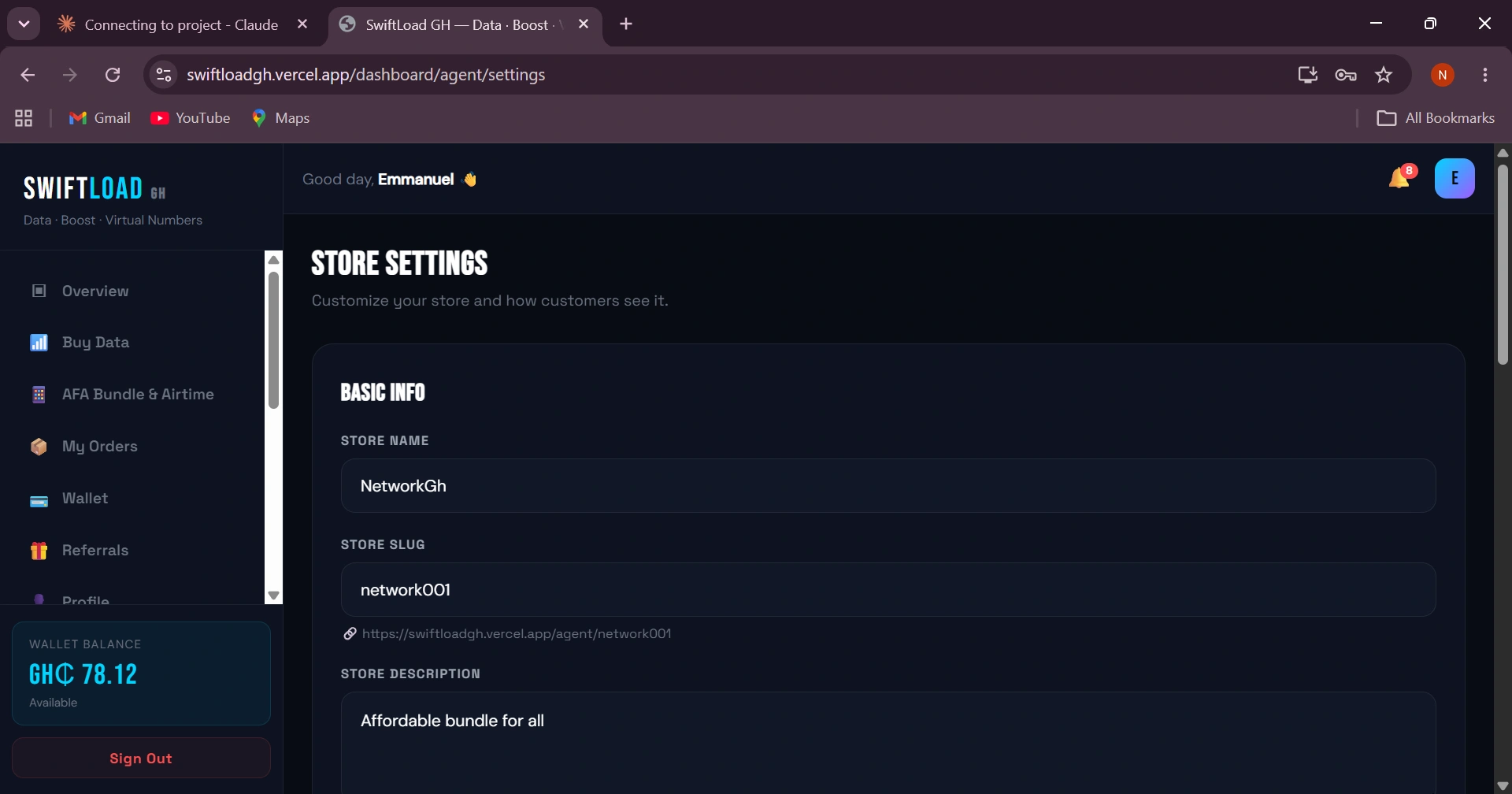Click the SWIFTLOAD GH logo
The width and height of the screenshot is (1512, 794).
tap(94, 189)
